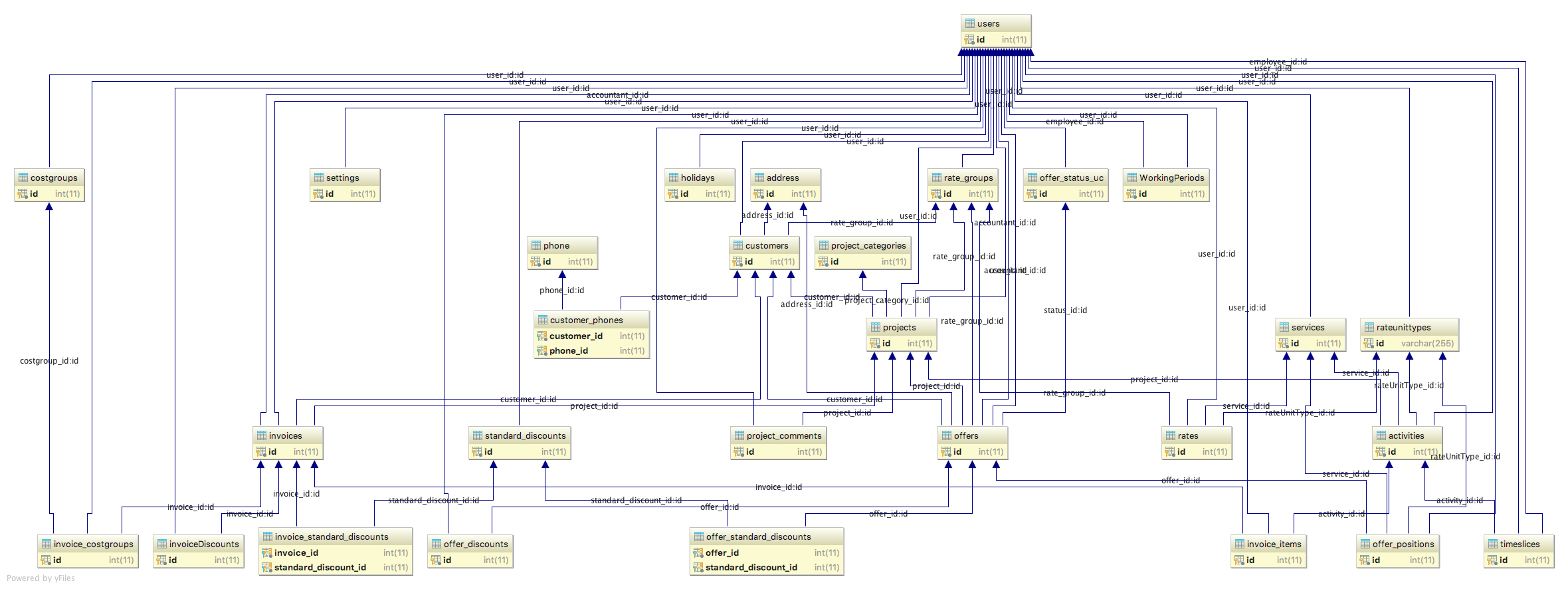This screenshot has height=589, width=1568.
Task: Select the activities table header
Action: click(1408, 435)
